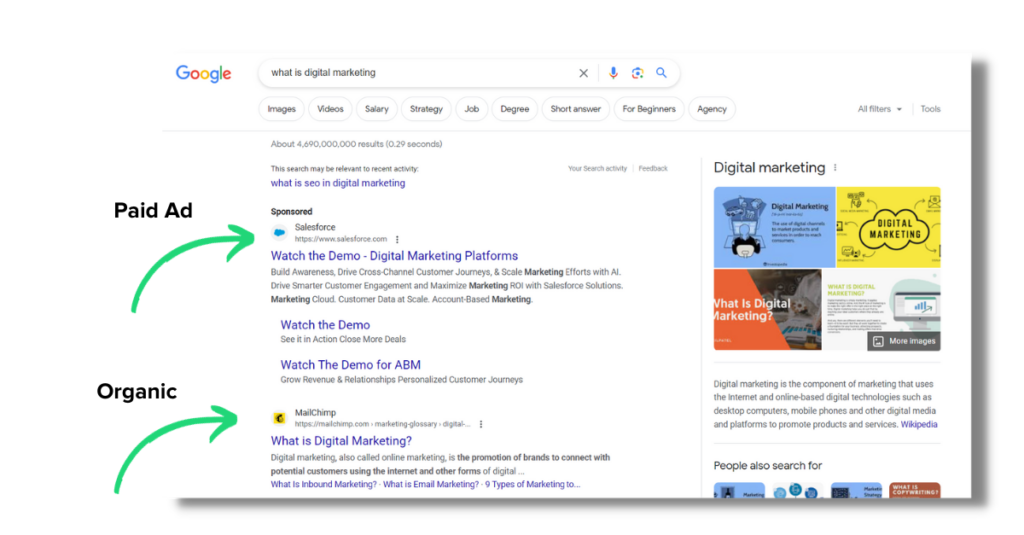
Task: Click the 'Digital marketing' panel title
Action: 769,168
